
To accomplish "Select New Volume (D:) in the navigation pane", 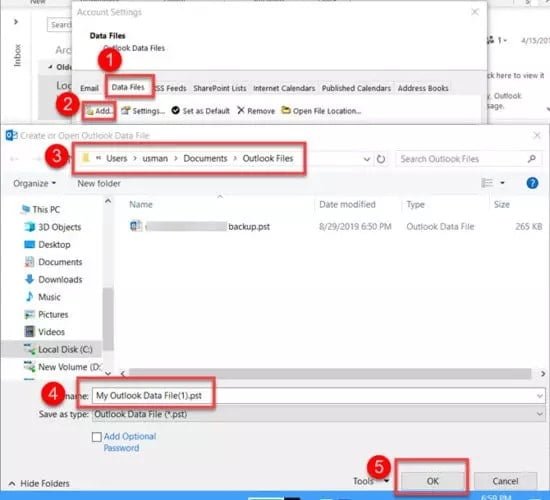I will [x=62, y=367].
